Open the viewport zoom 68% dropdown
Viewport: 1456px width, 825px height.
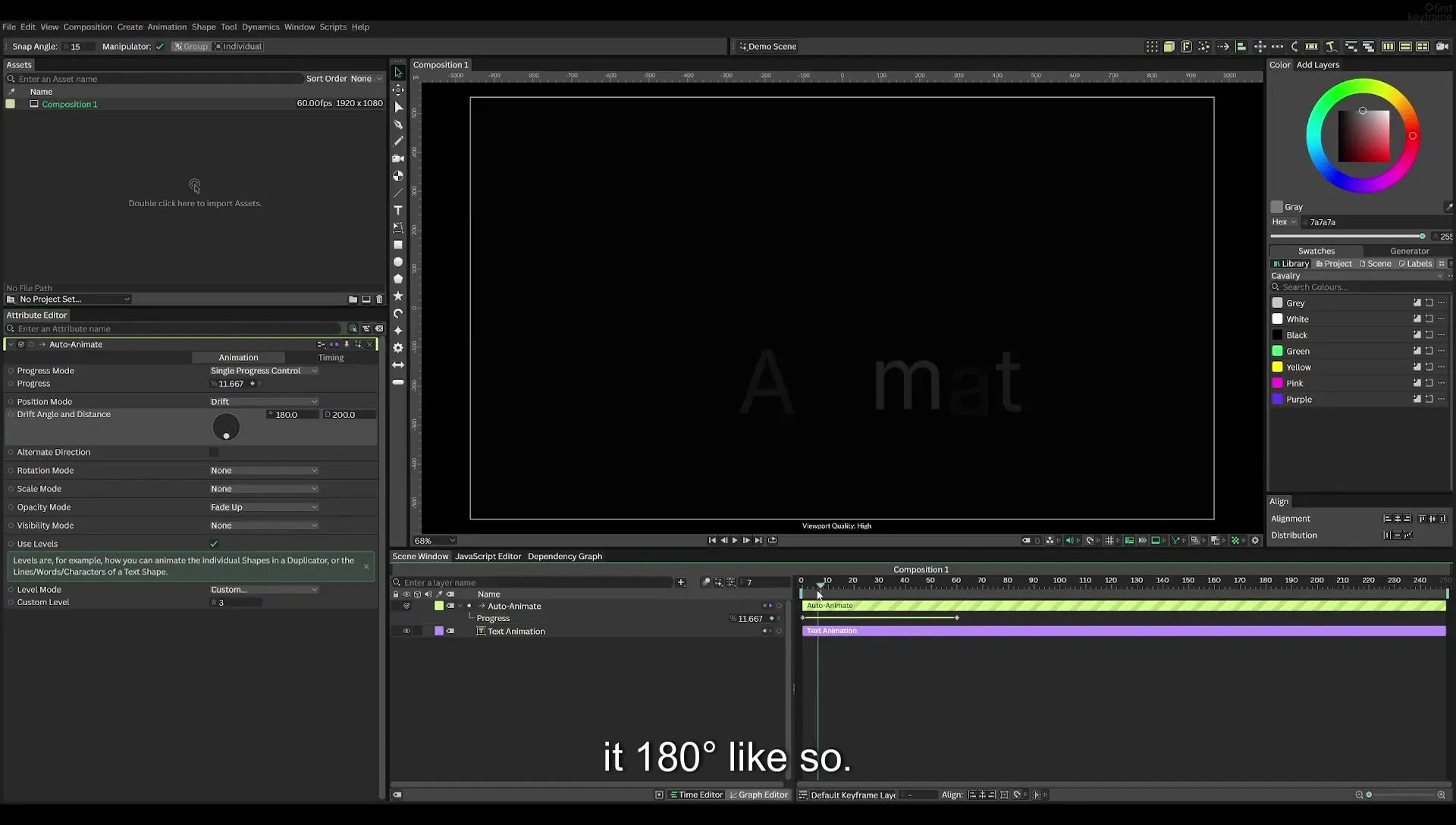(435, 541)
